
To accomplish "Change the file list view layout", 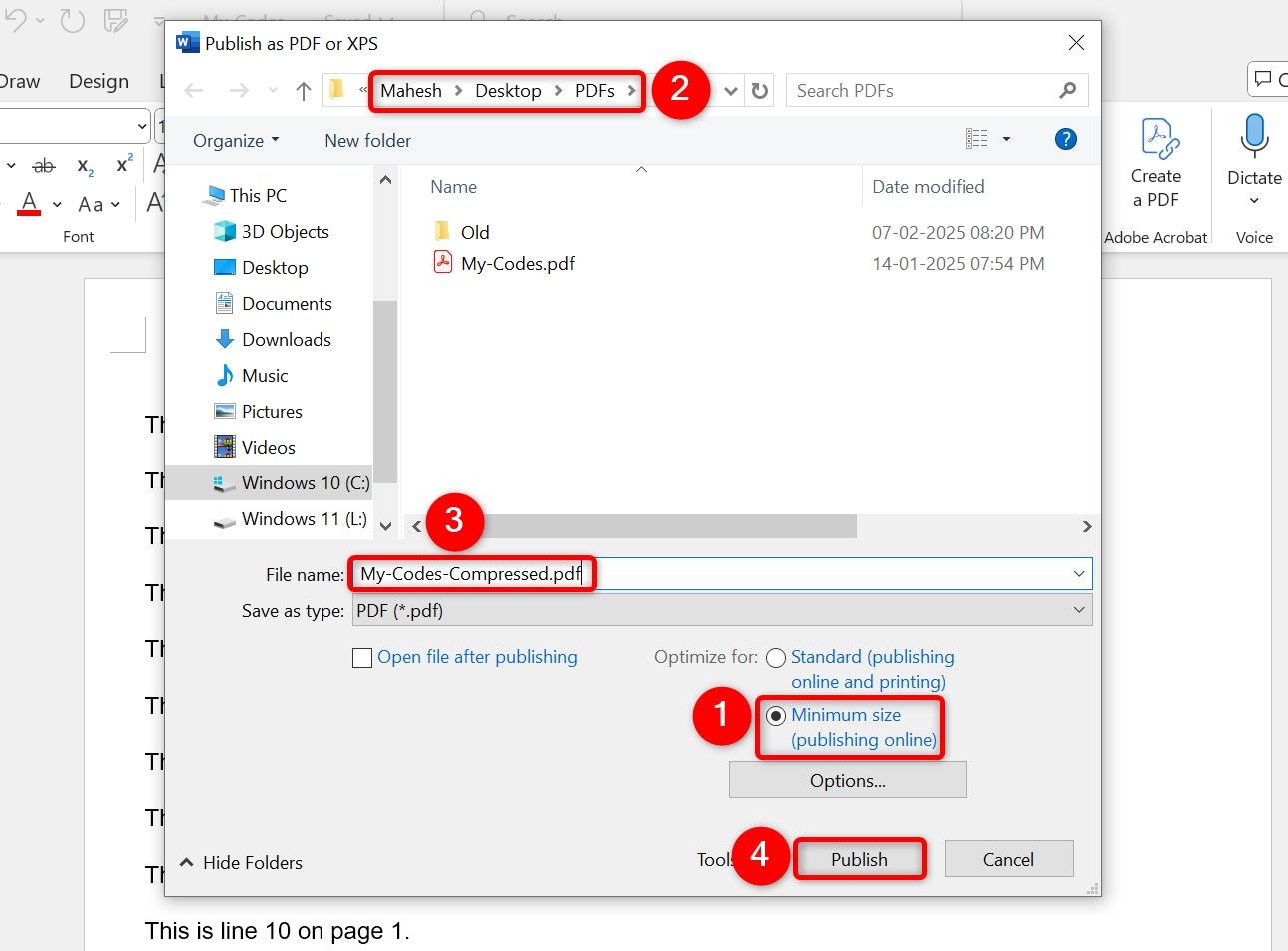I will click(x=977, y=140).
